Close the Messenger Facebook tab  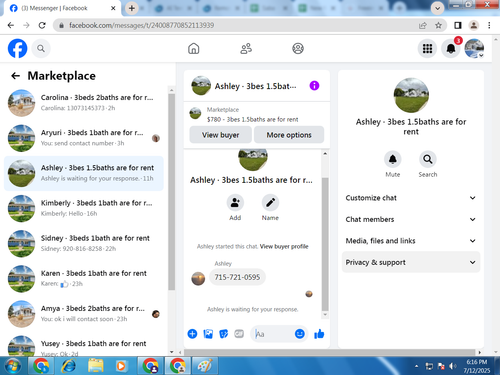coord(113,8)
